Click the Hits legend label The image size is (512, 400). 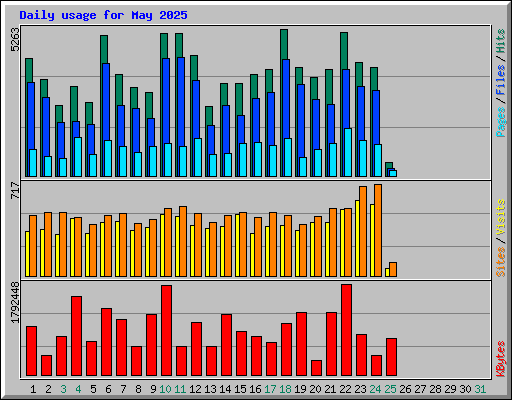click(x=501, y=41)
